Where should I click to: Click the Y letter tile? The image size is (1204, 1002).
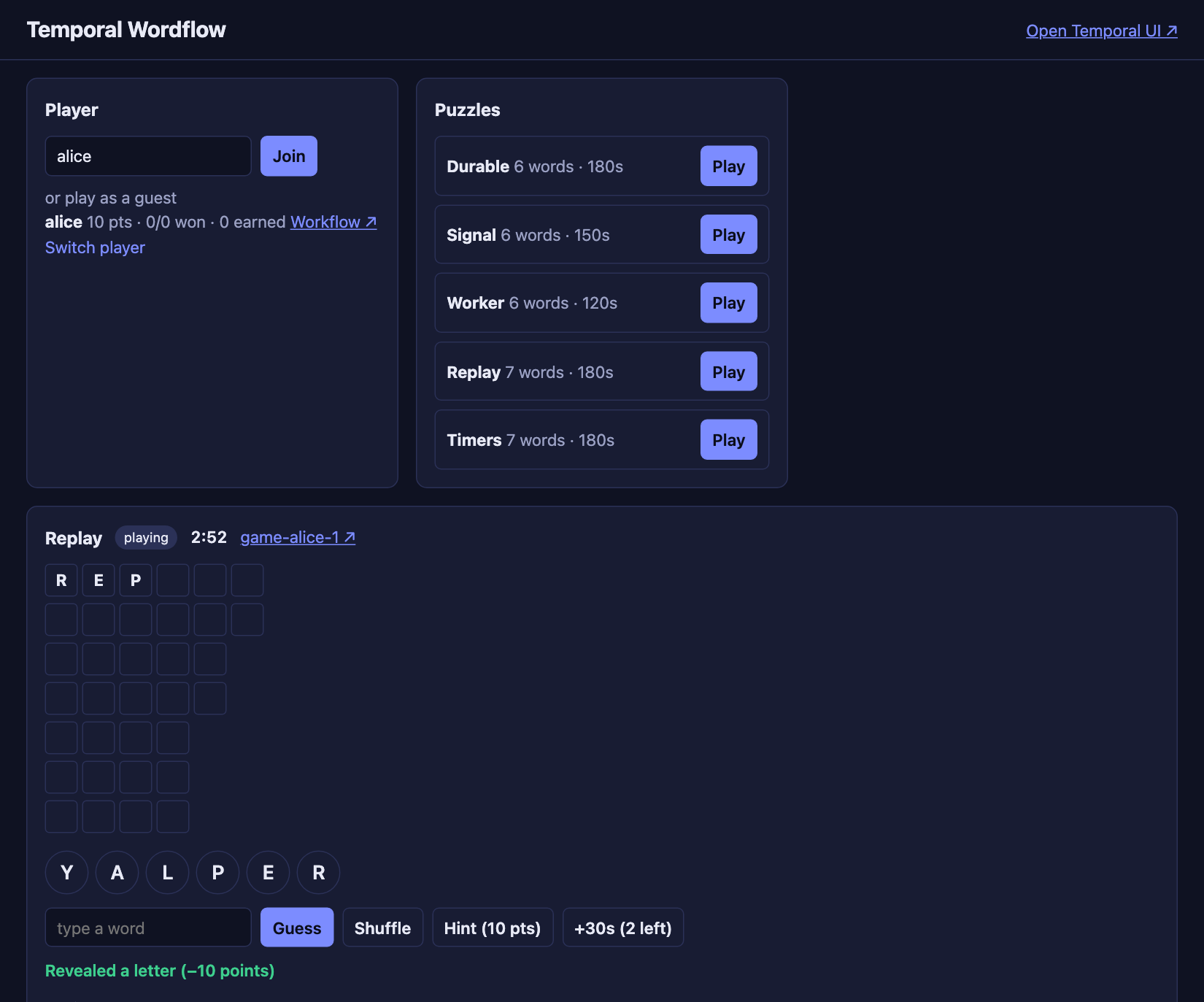click(x=67, y=872)
